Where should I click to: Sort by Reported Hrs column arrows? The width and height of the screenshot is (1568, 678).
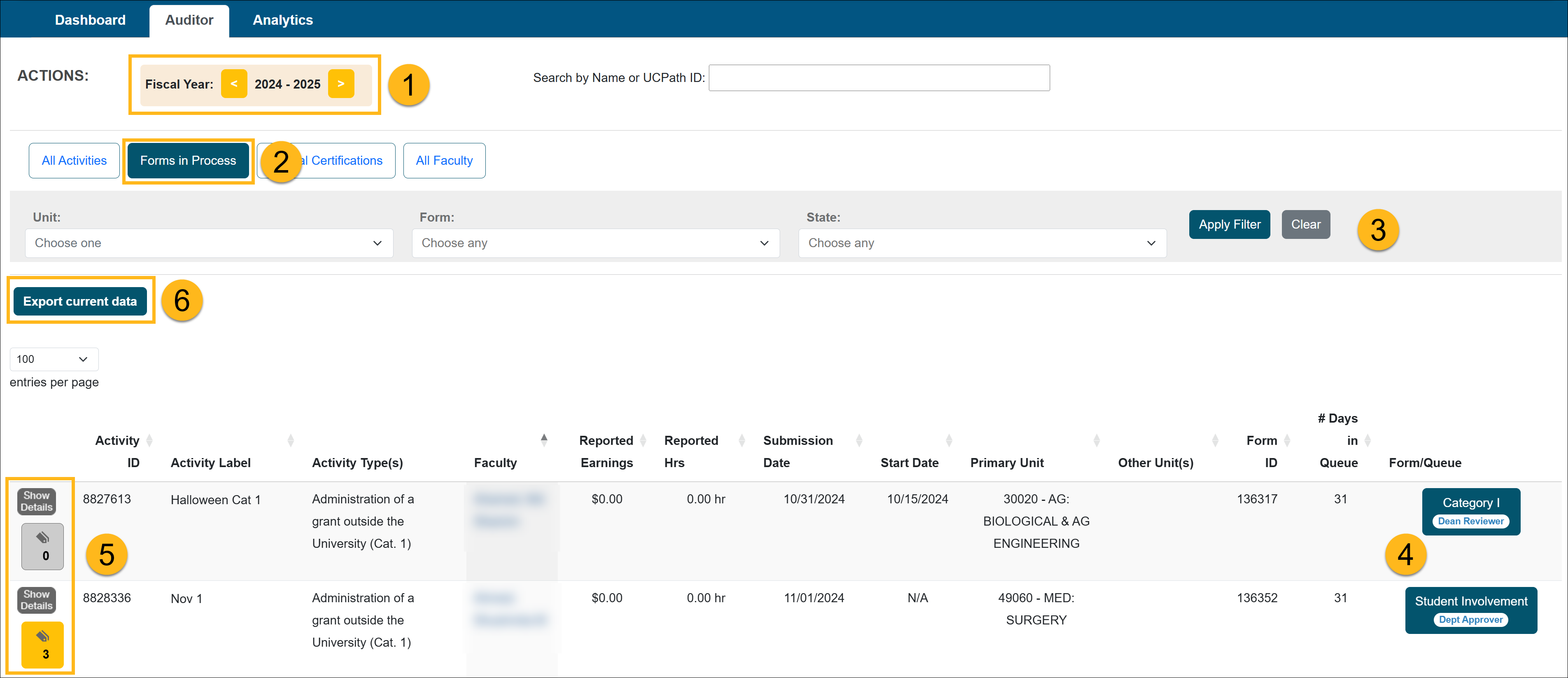[742, 440]
